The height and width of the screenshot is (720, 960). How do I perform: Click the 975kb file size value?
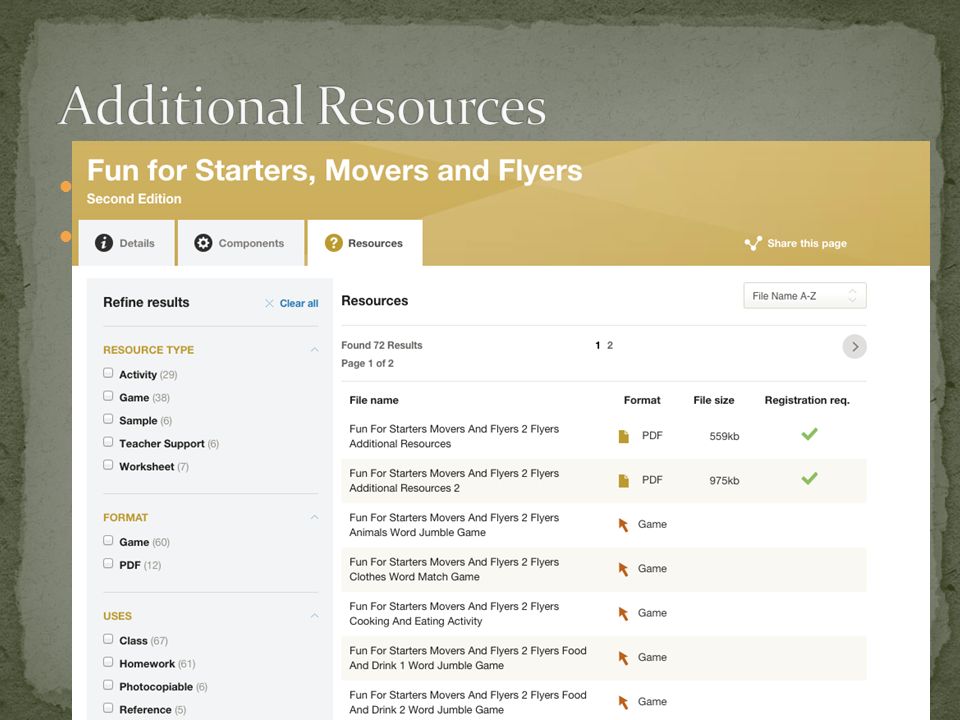pos(724,481)
